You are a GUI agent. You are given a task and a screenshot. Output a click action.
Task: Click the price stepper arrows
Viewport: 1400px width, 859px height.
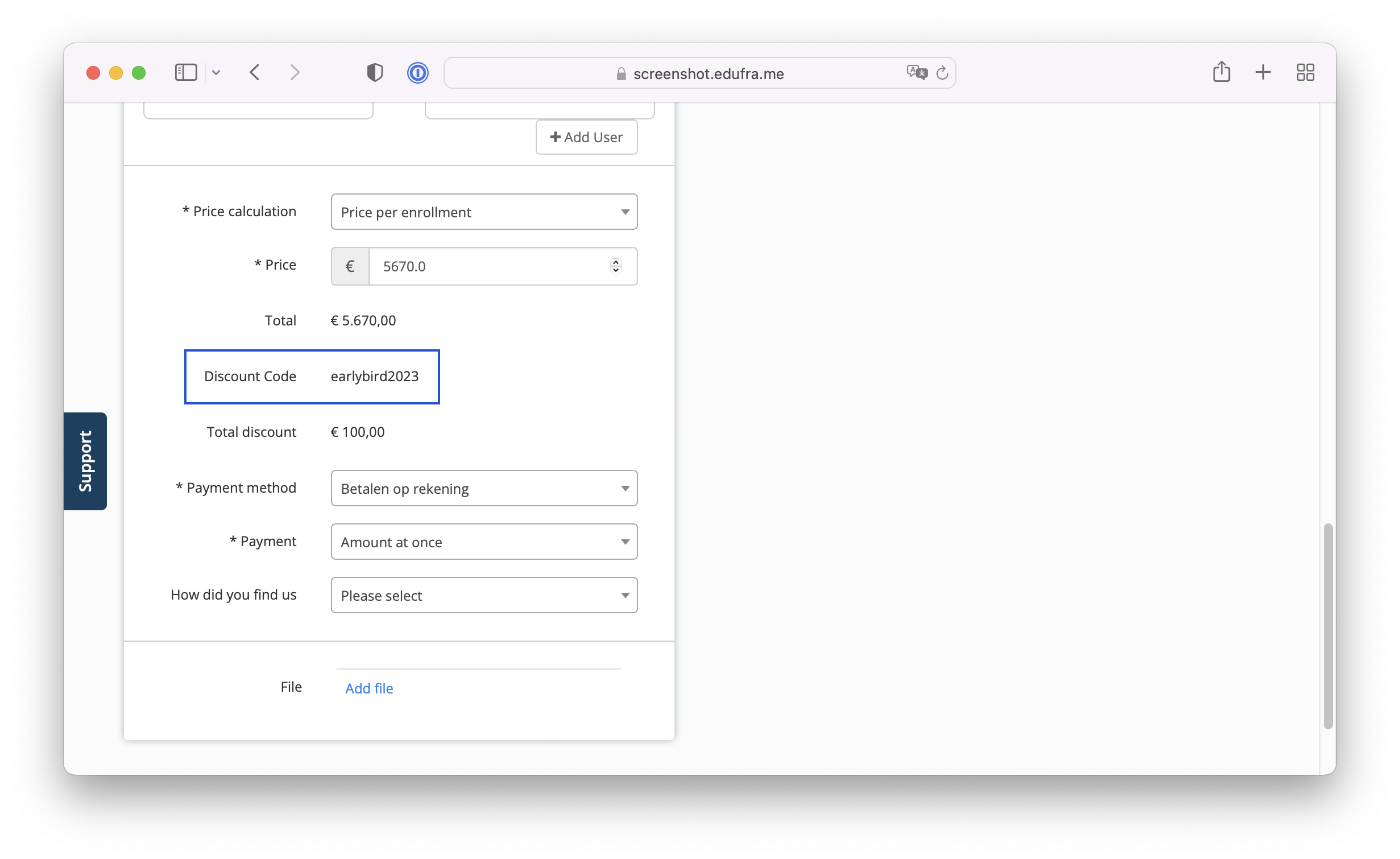click(x=616, y=266)
